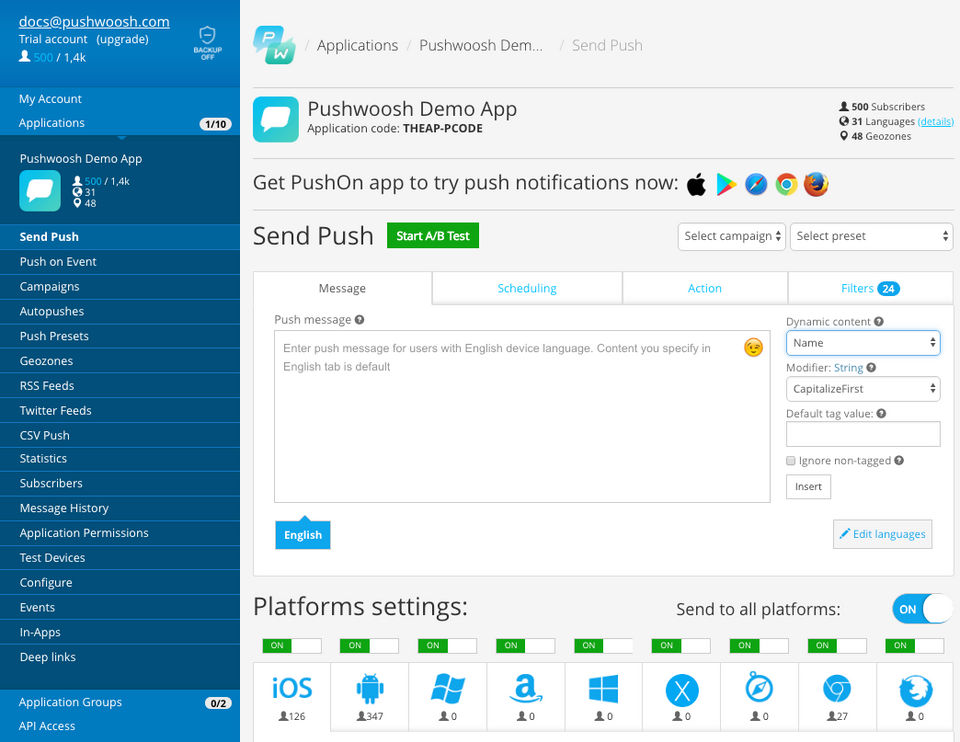The height and width of the screenshot is (742, 960).
Task: Select the Android platform tile
Action: pyautogui.click(x=370, y=697)
